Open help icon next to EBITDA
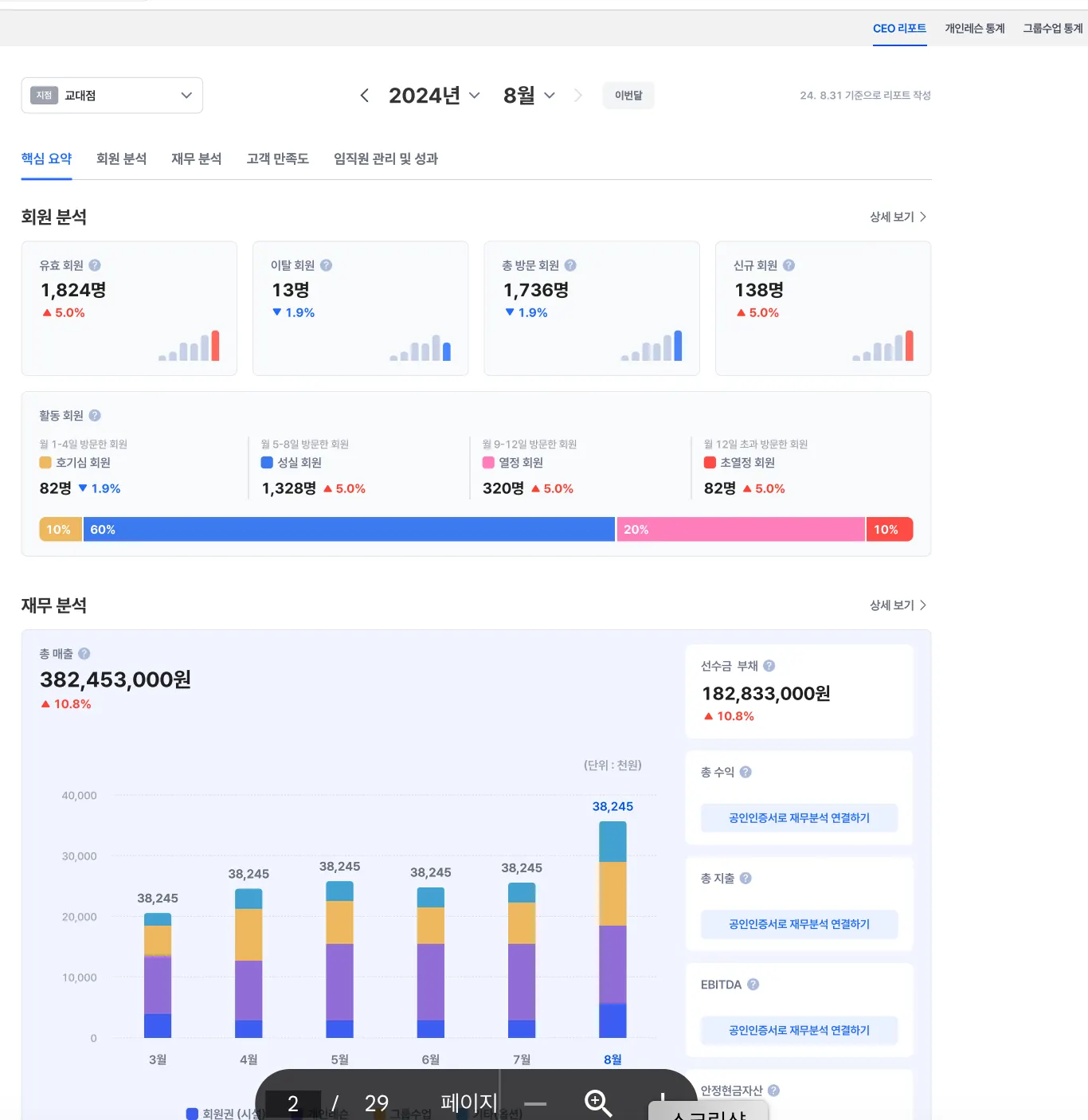 [x=753, y=985]
